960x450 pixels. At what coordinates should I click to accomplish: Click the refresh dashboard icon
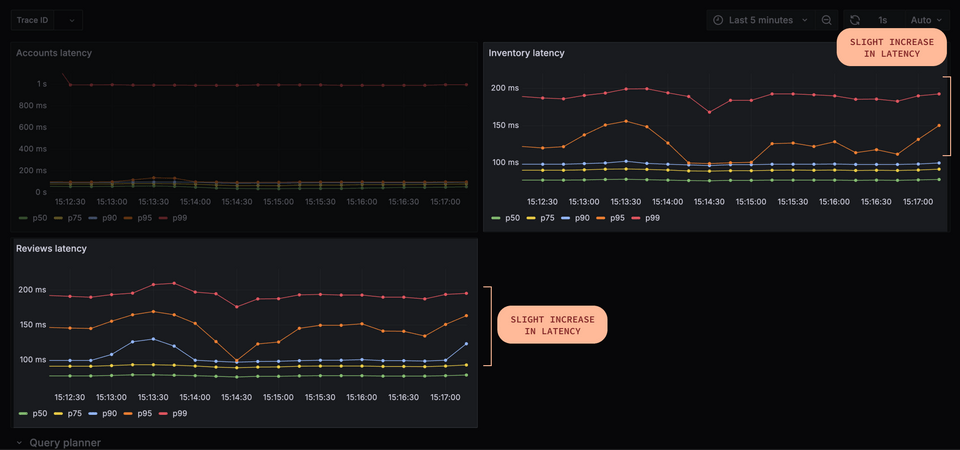click(855, 20)
